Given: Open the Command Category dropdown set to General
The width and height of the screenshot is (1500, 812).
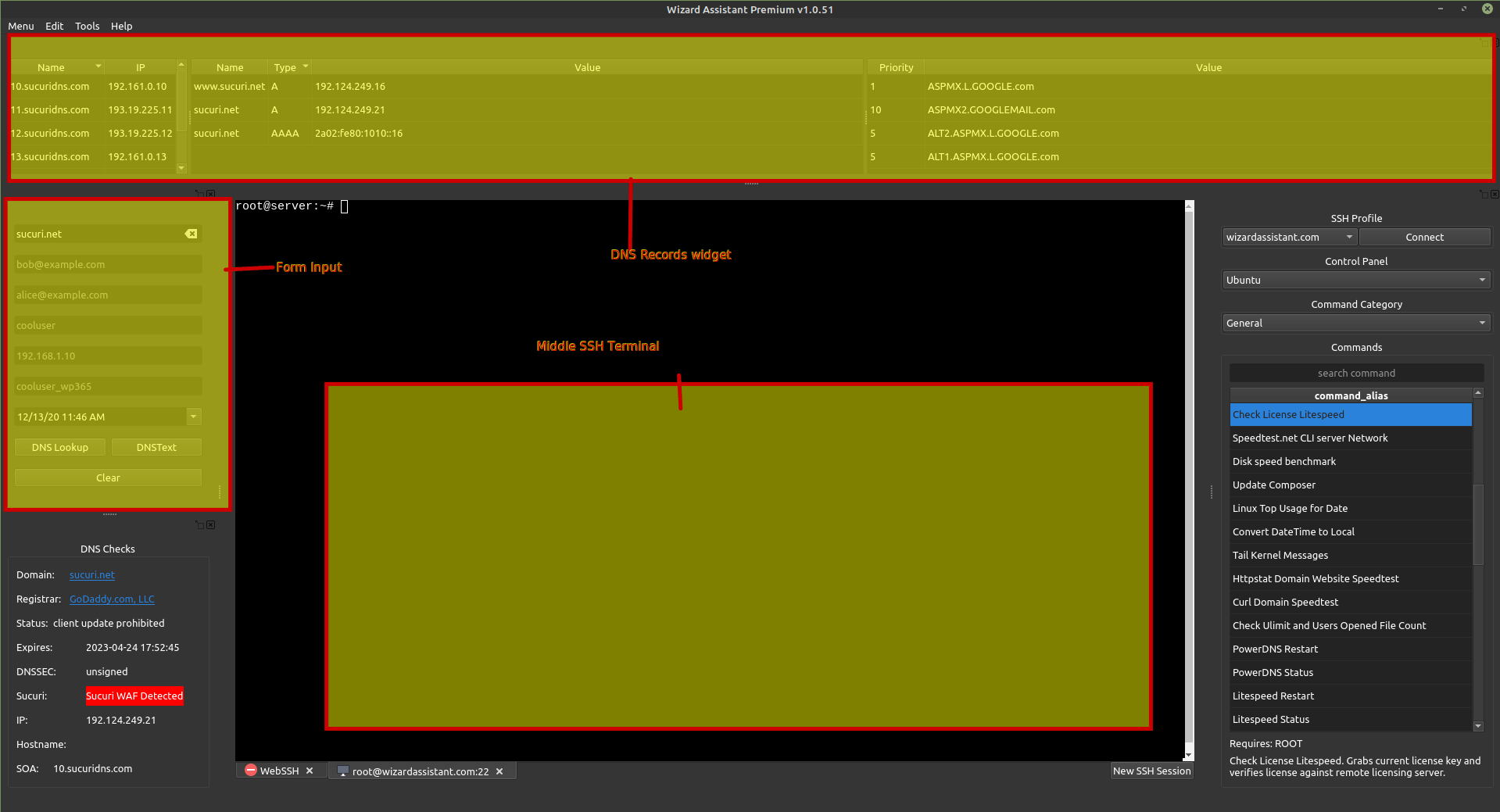Looking at the screenshot, I should (1481, 322).
